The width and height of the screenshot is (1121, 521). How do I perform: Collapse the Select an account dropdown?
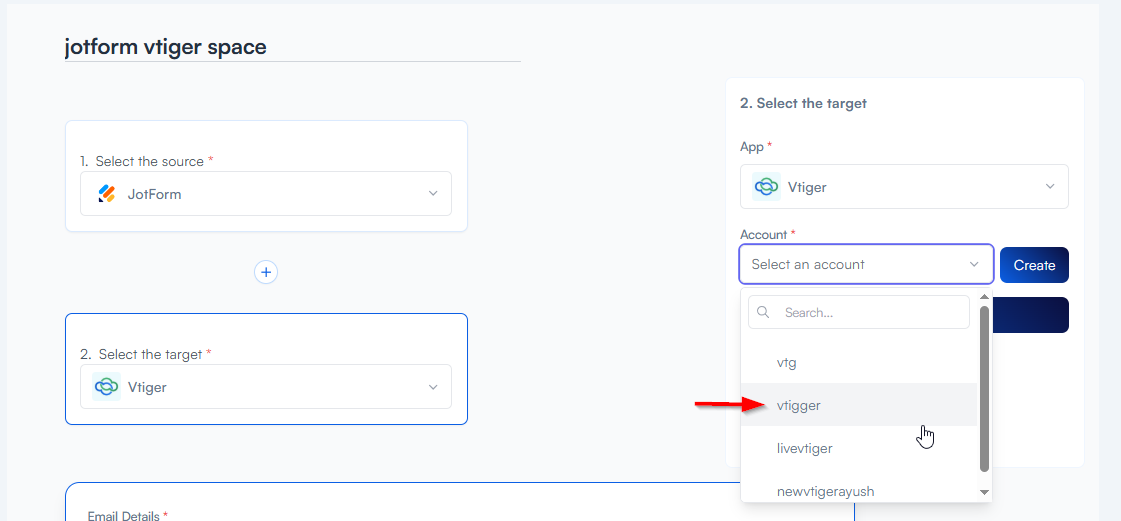tap(974, 265)
